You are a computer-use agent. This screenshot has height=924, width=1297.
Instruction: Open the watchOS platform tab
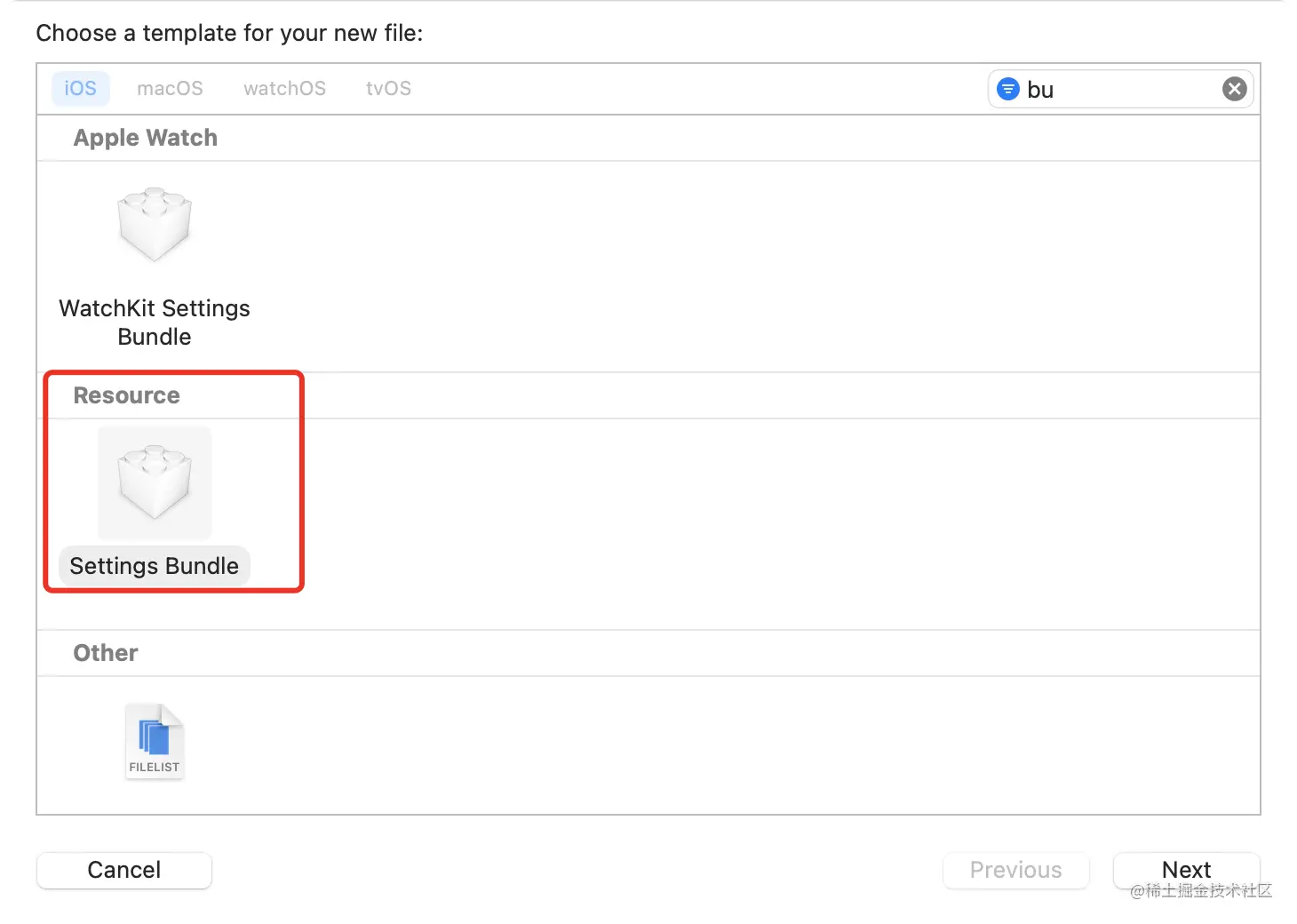click(284, 89)
